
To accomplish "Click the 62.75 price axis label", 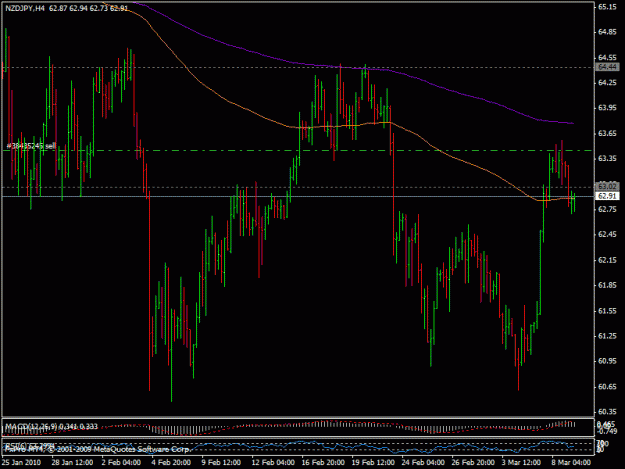I will pos(607,209).
